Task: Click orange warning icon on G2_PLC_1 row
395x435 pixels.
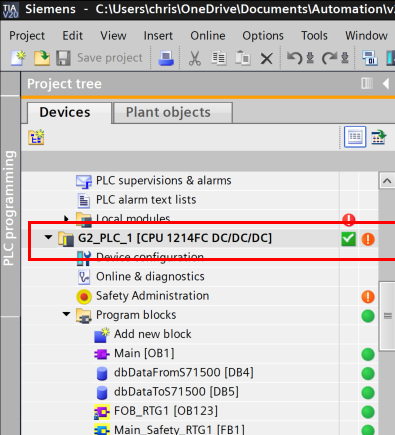Action: point(368,239)
